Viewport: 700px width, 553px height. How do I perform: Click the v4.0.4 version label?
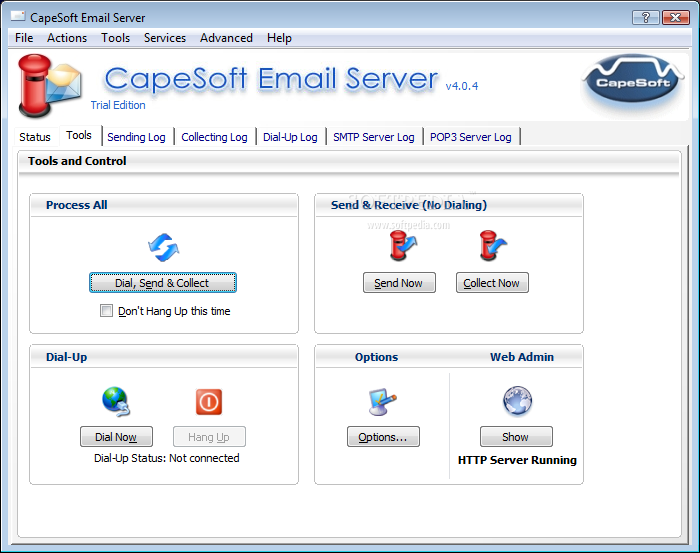click(462, 86)
